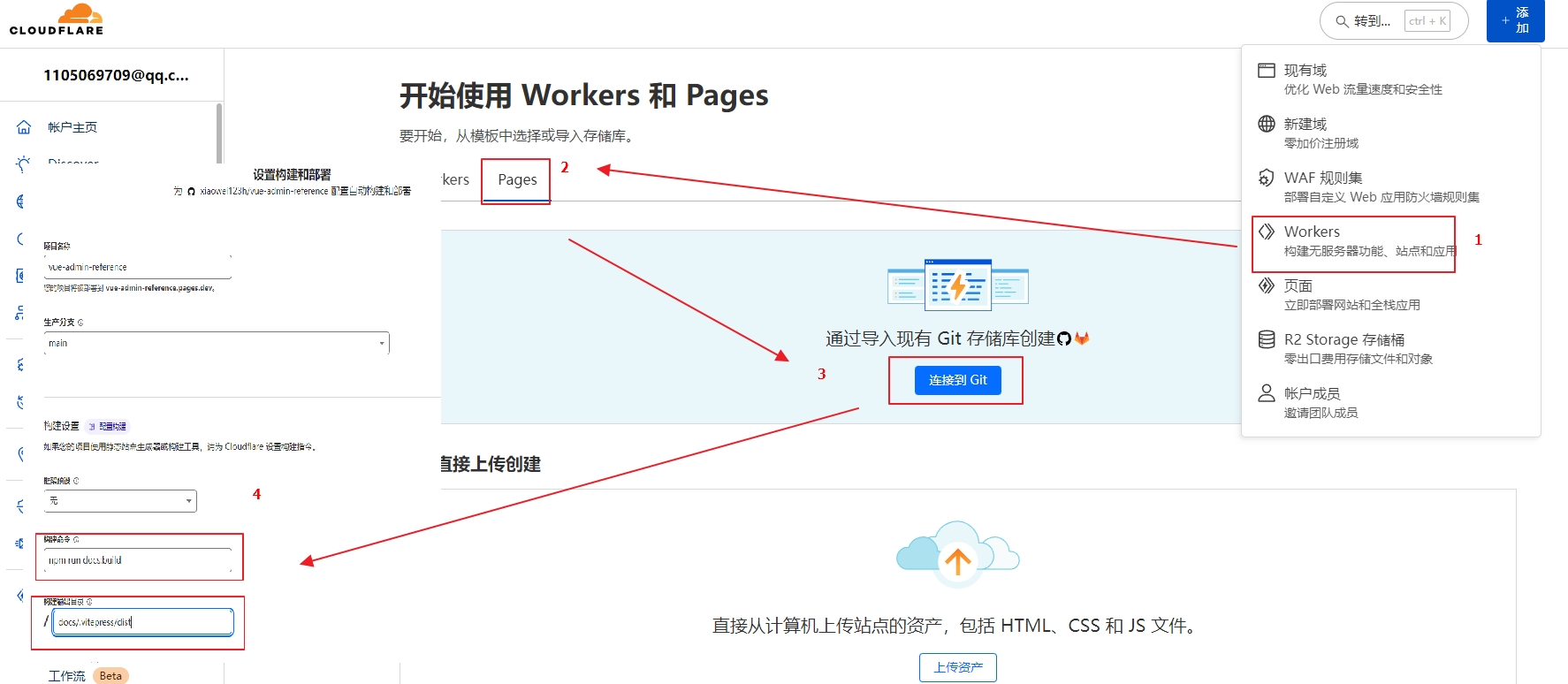Open the 生产分支 main dropdown
1568x684 pixels.
(217, 343)
